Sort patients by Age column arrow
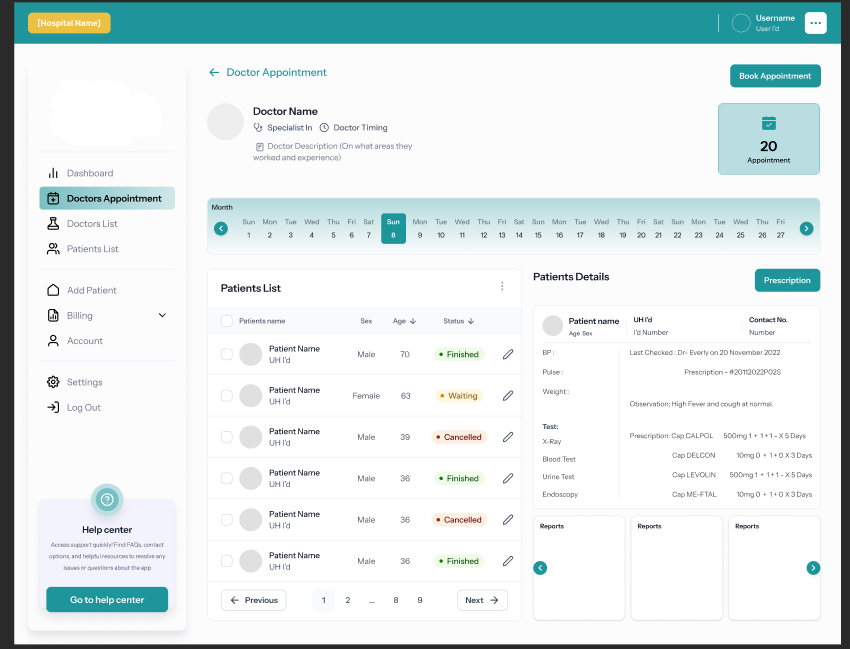The image size is (850, 649). [413, 322]
